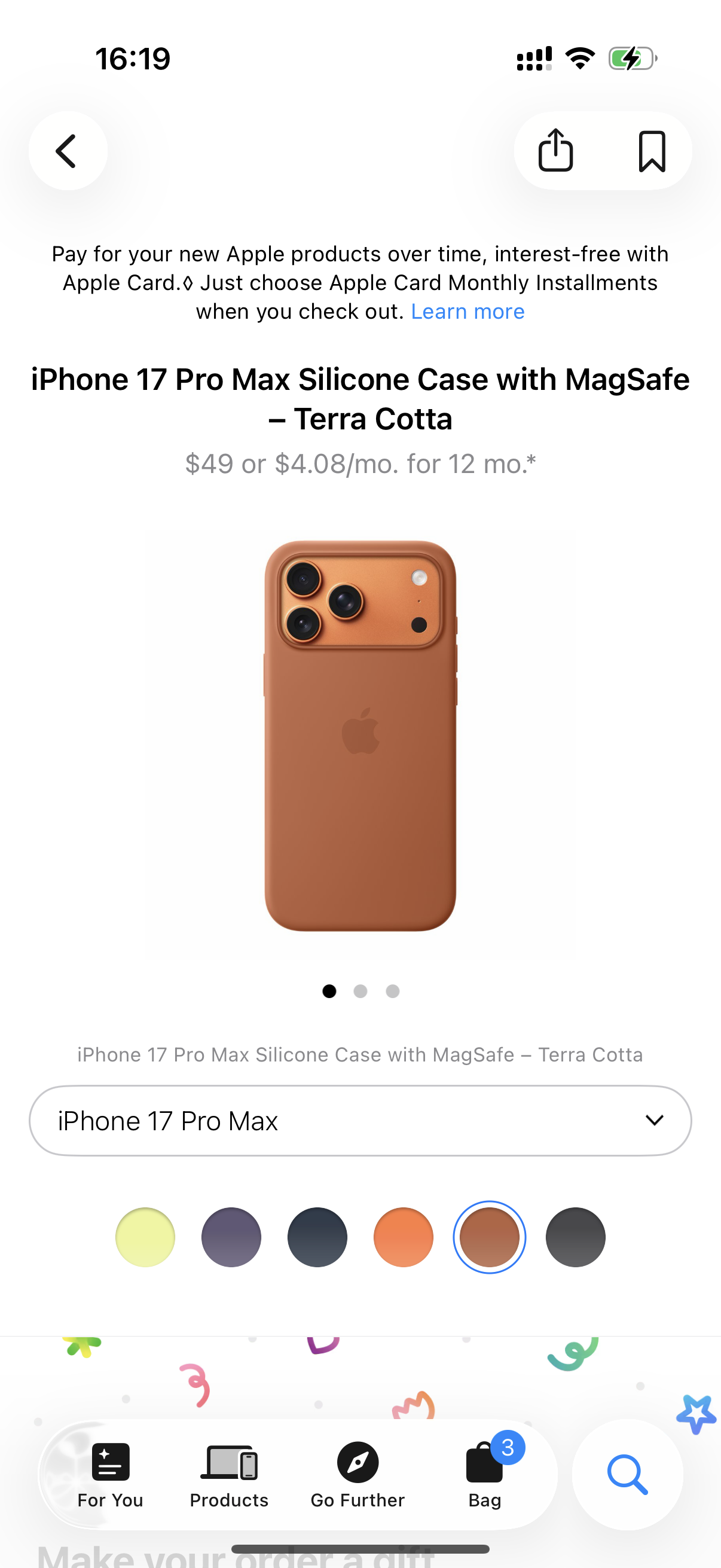Choose the black case color swatch

point(576,1237)
